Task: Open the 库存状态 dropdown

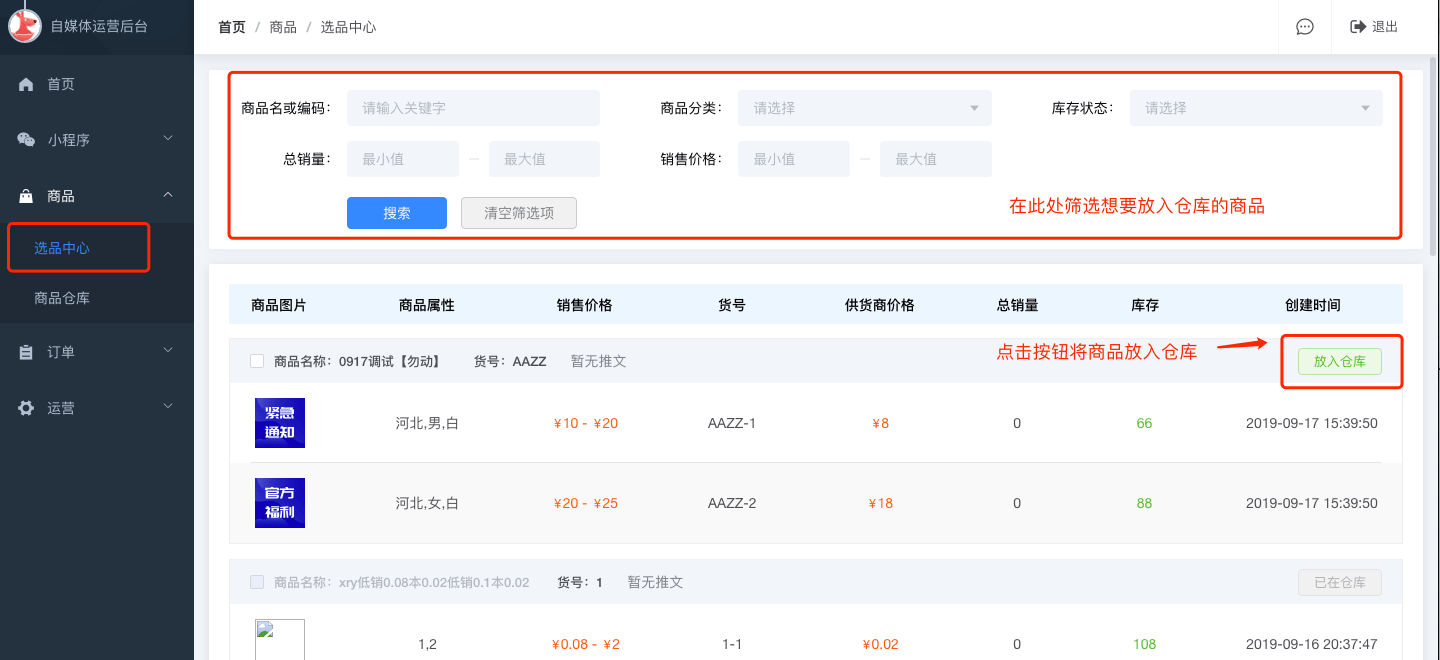Action: 1256,108
